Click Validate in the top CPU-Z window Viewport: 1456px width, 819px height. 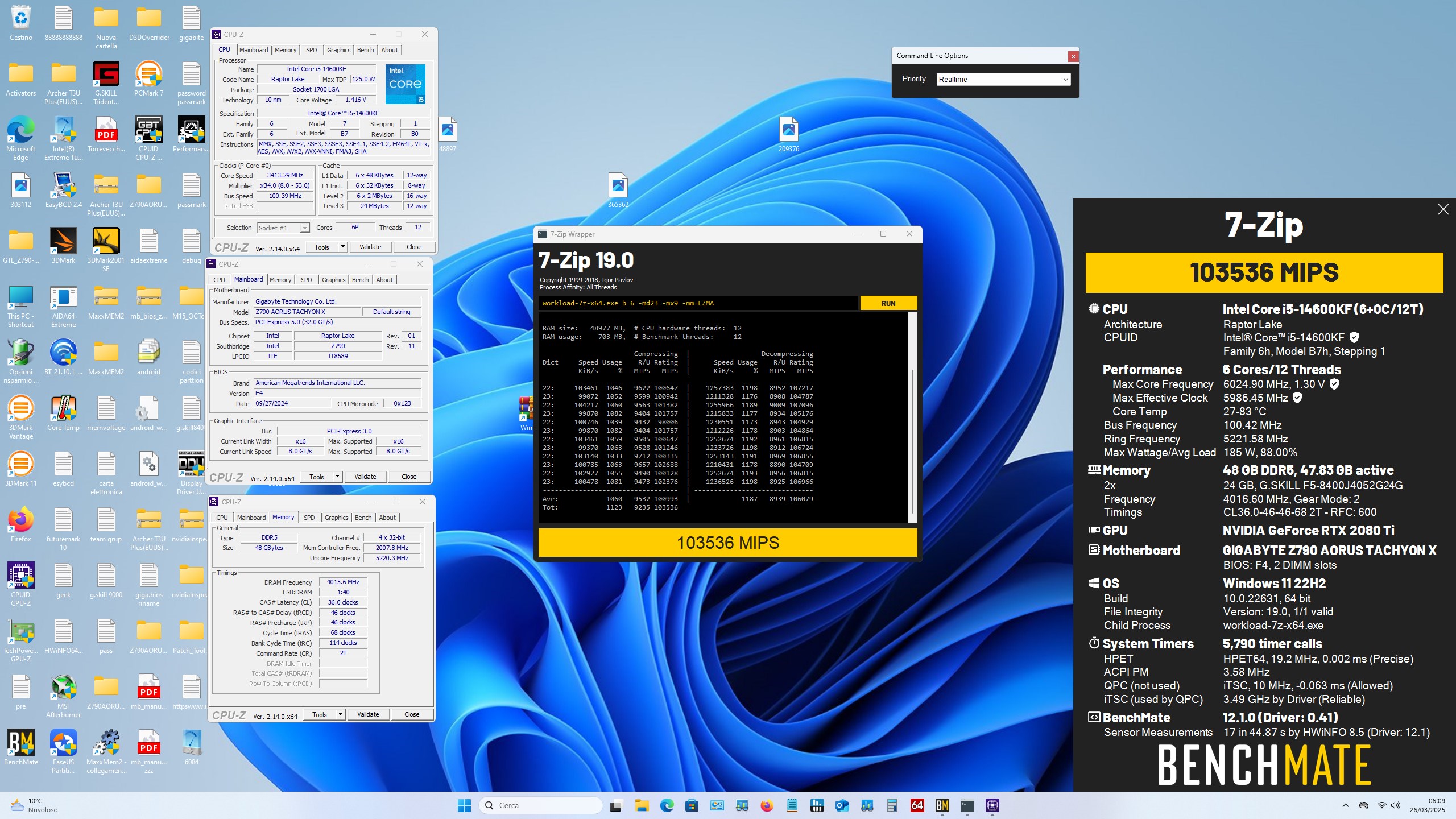pyautogui.click(x=370, y=247)
